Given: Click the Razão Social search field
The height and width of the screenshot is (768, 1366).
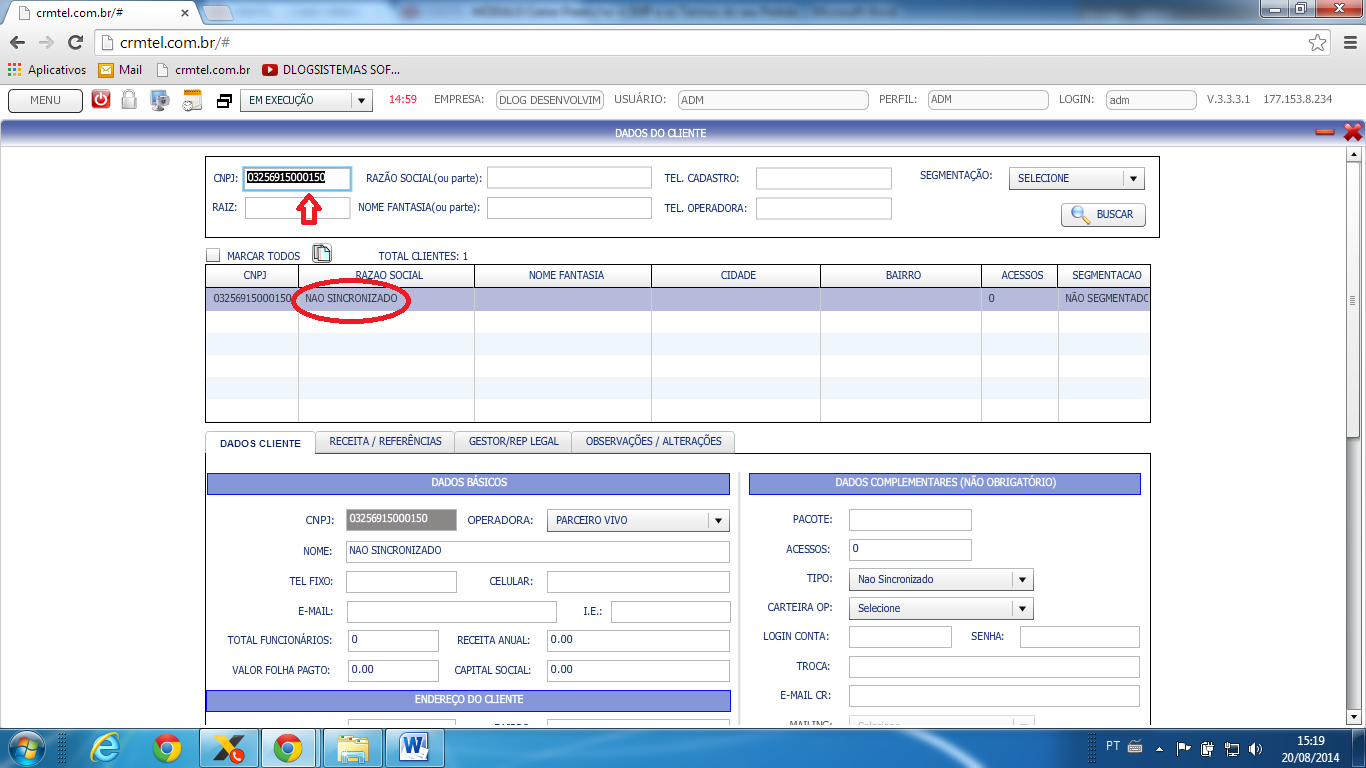Looking at the screenshot, I should (x=569, y=178).
